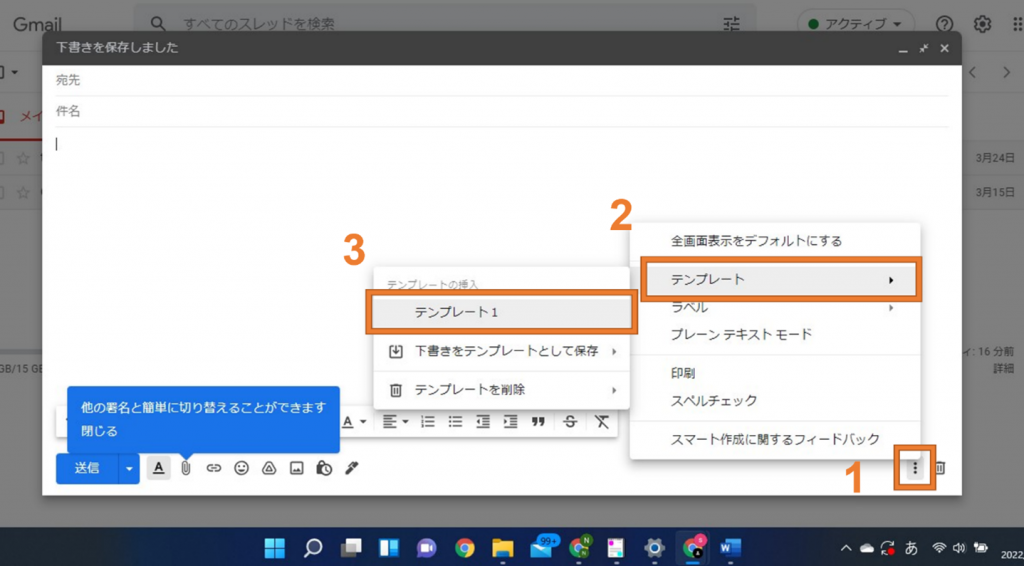Viewport: 1024px width, 566px height.
Task: Click the remove formatting icon
Action: pyautogui.click(x=601, y=422)
